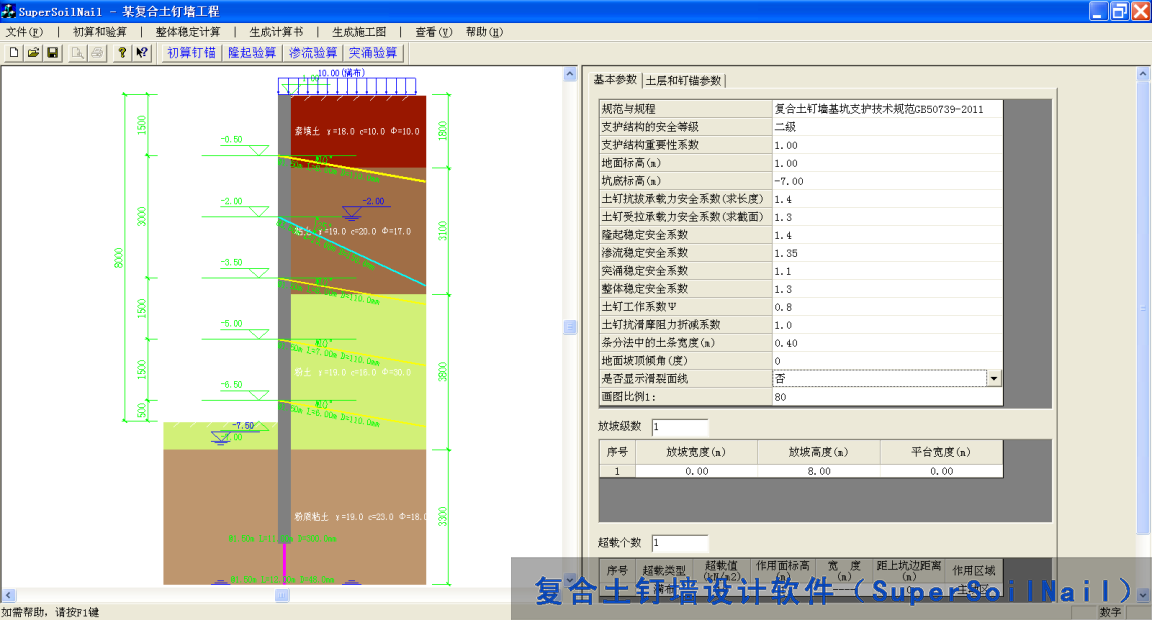Screen dimensions: 1152x620
Task: Click the 放坡高度(m) cell 8.00
Action: 819,471
